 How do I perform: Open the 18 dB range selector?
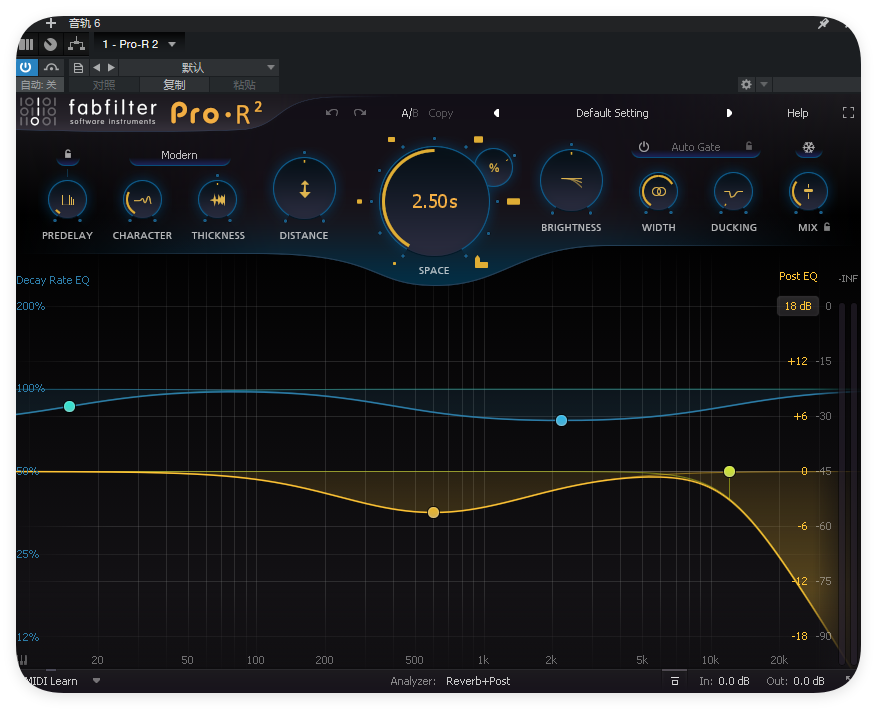point(798,306)
